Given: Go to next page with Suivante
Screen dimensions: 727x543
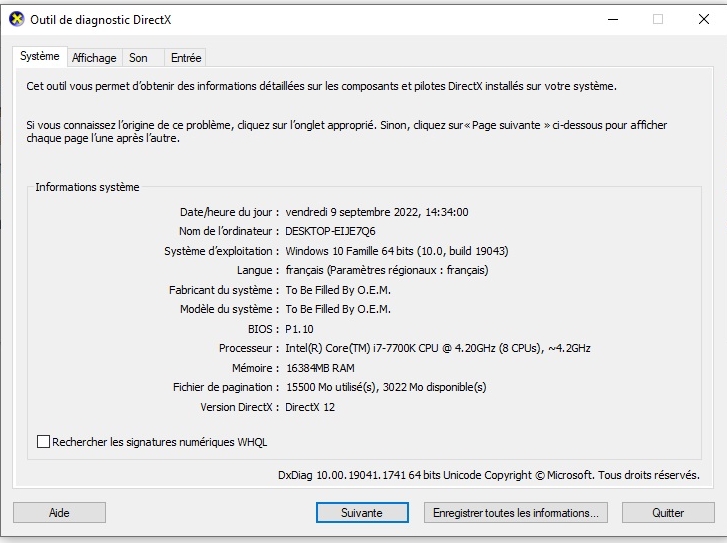Looking at the screenshot, I should (362, 513).
